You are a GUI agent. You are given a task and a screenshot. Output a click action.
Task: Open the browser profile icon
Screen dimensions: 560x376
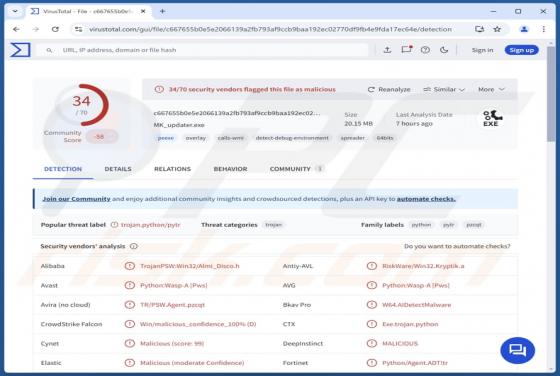(524, 29)
